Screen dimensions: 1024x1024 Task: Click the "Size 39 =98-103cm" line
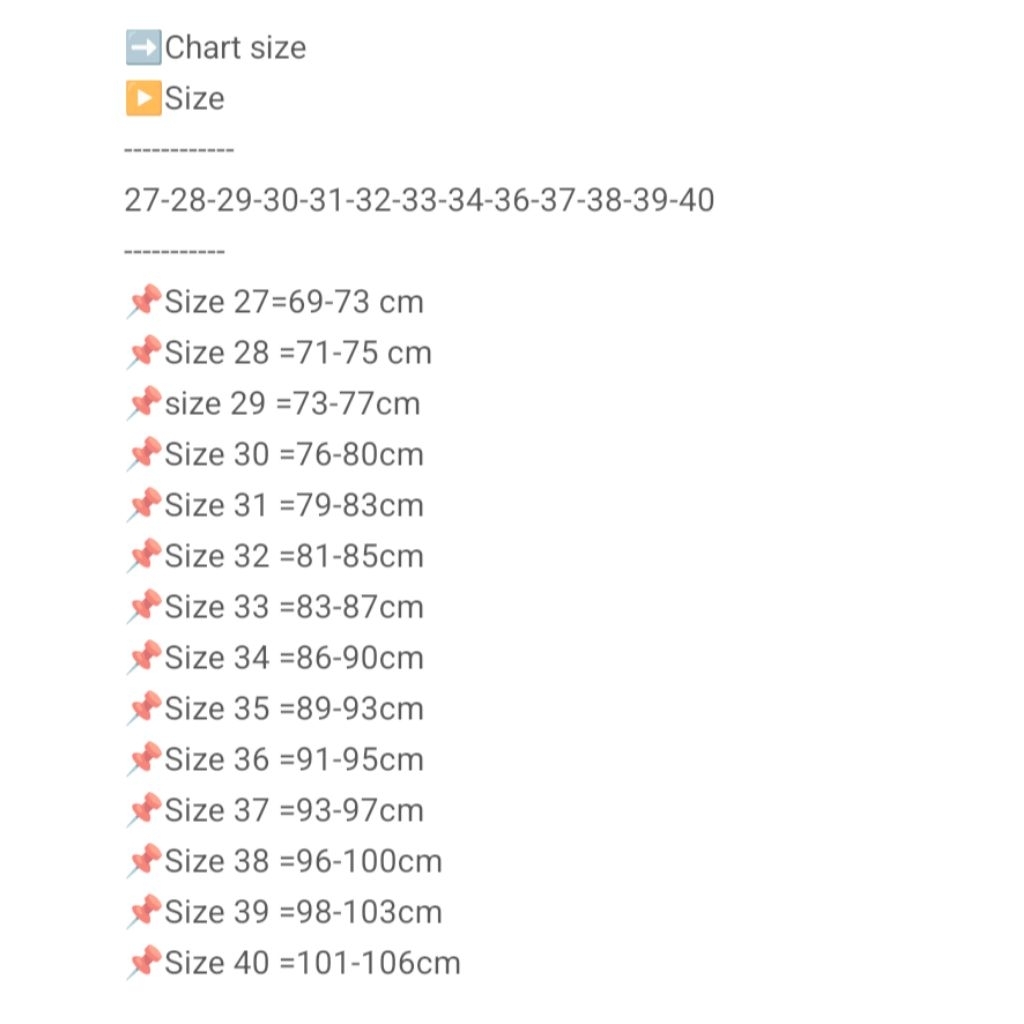303,912
